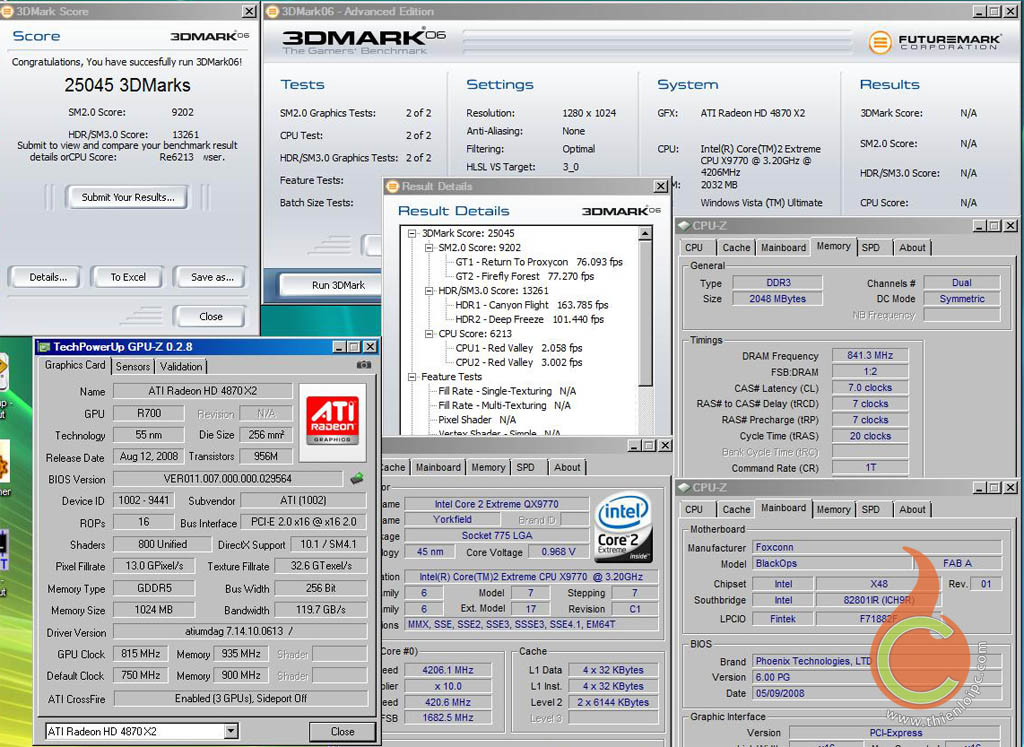Click the Driver Version atiumdag field
This screenshot has width=1024, height=747.
point(240,631)
